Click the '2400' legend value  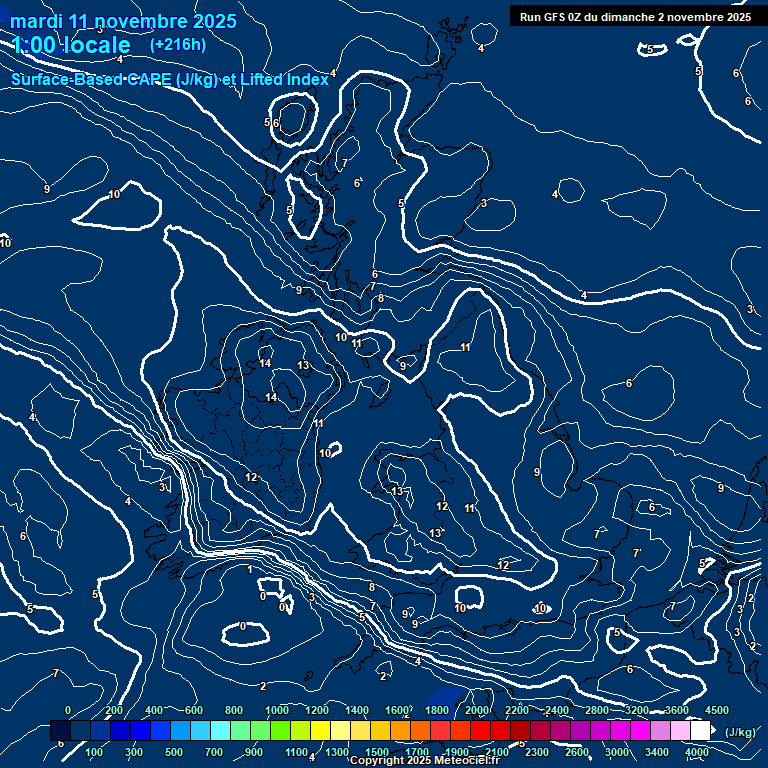pos(557,710)
